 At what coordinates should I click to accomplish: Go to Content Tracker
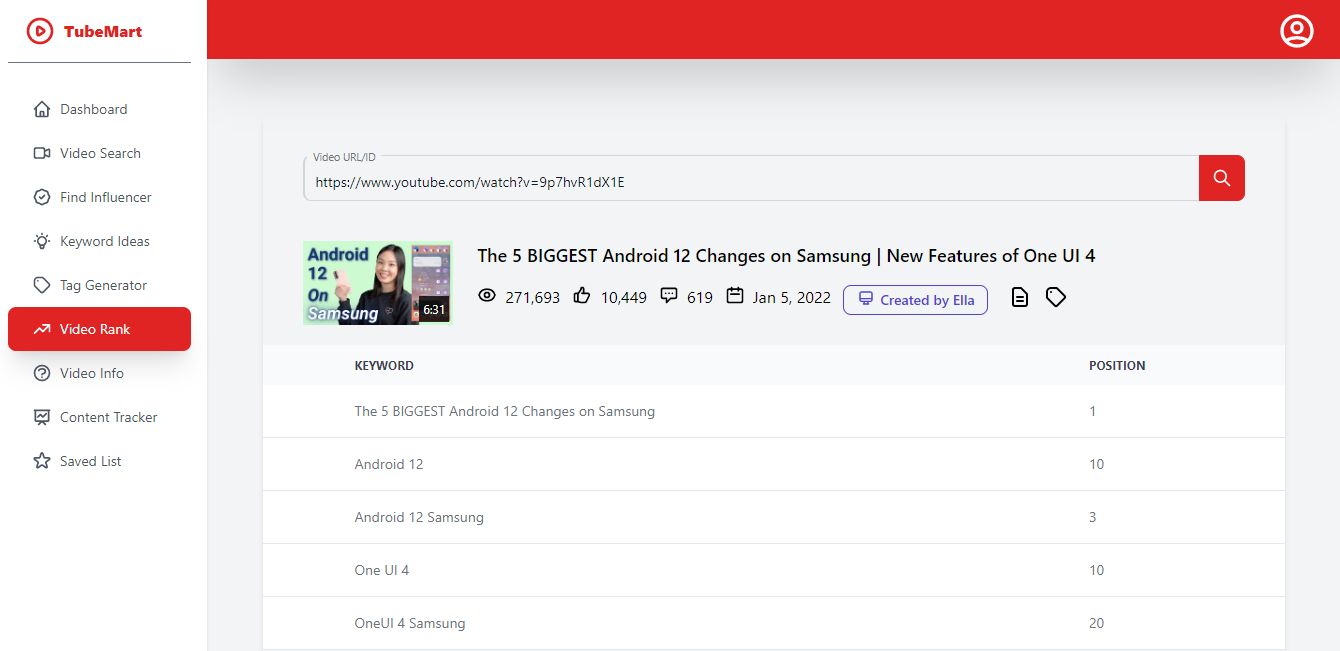click(x=99, y=417)
